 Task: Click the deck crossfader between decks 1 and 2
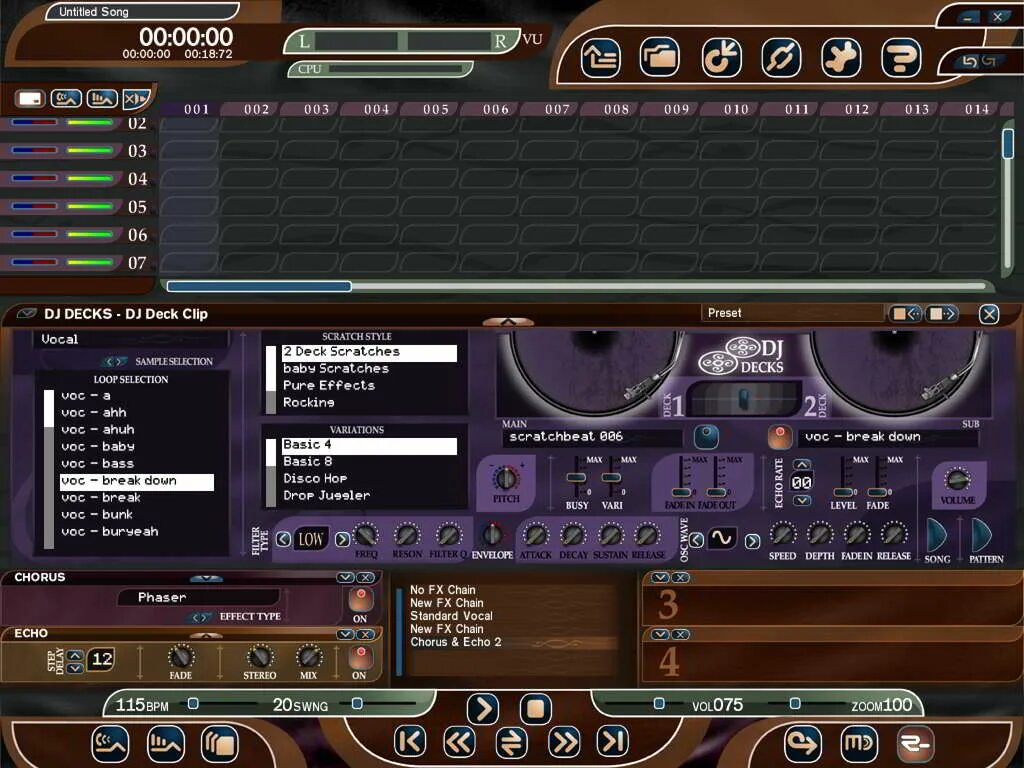pyautogui.click(x=743, y=398)
